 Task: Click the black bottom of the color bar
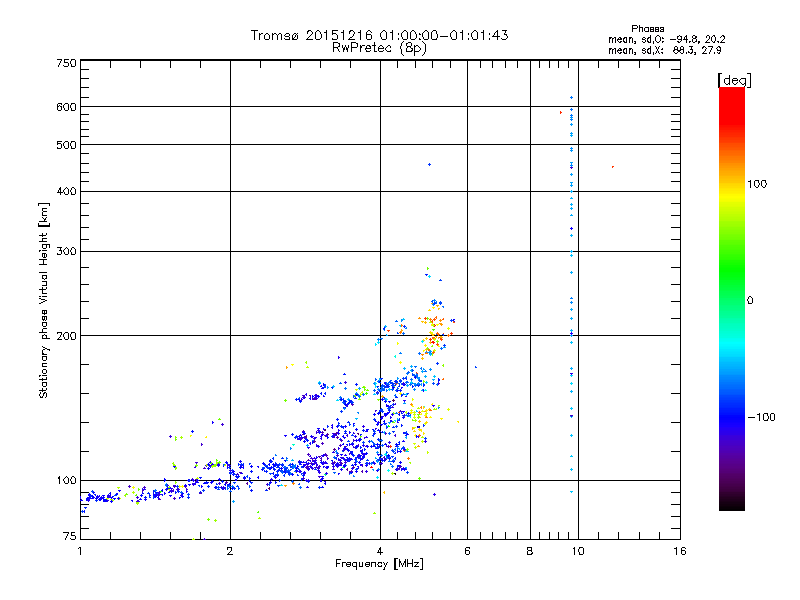(x=732, y=503)
